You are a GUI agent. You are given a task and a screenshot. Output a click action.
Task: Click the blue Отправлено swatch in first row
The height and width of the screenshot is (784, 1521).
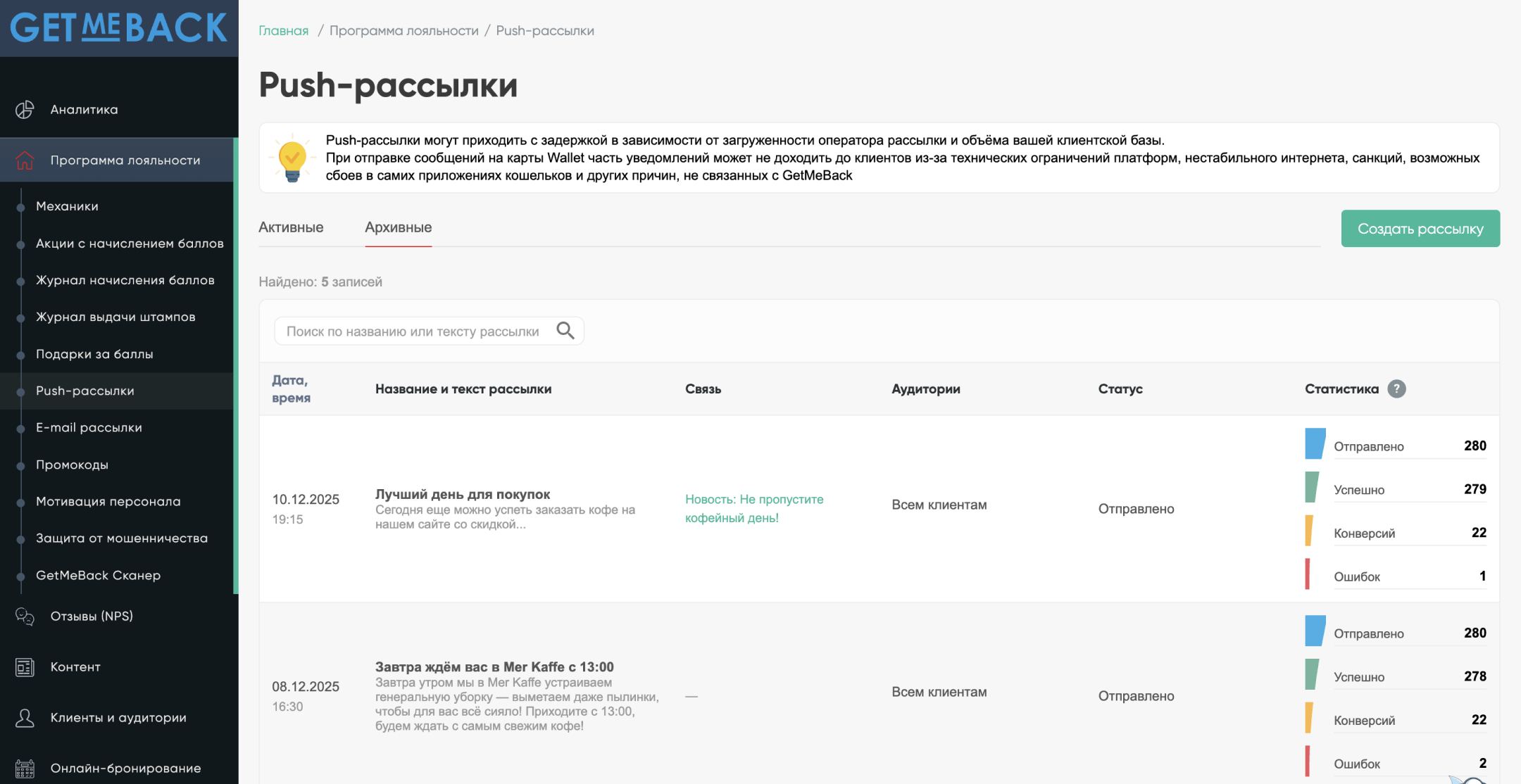1315,444
